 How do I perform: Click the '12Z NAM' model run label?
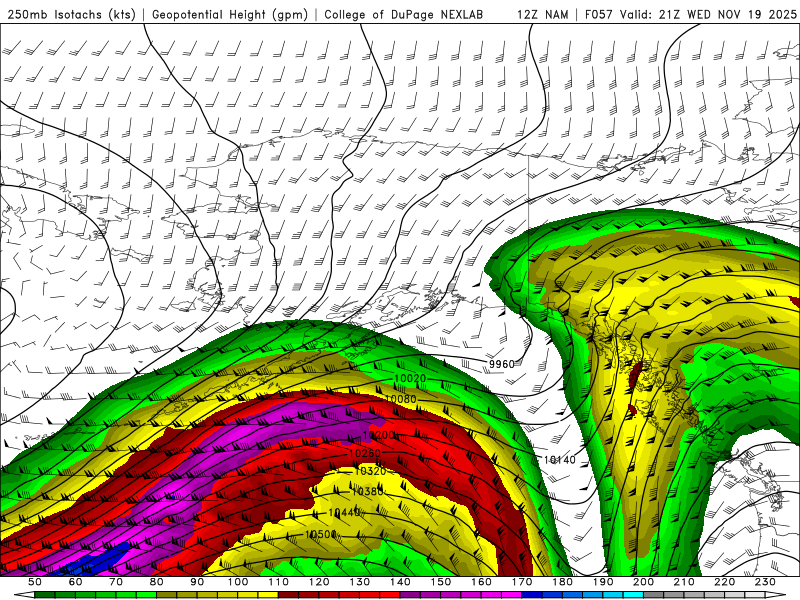click(542, 14)
